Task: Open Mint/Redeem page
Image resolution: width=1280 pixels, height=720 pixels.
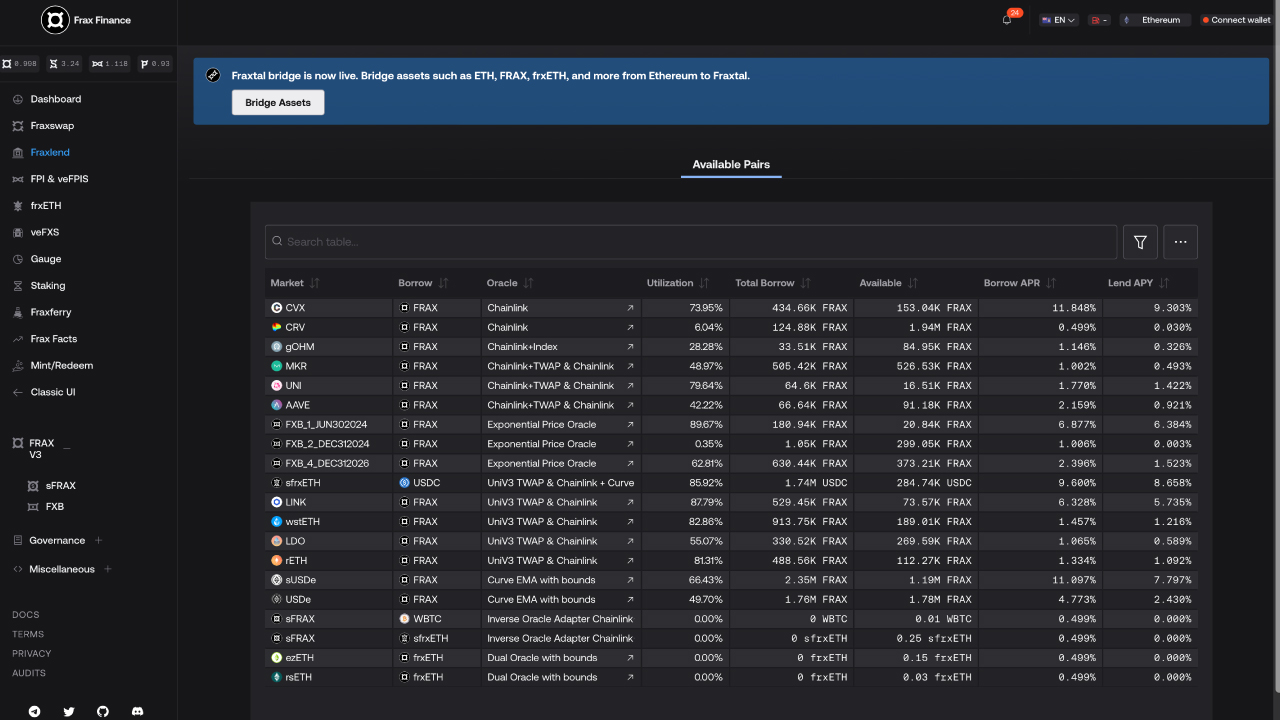Action: click(62, 366)
